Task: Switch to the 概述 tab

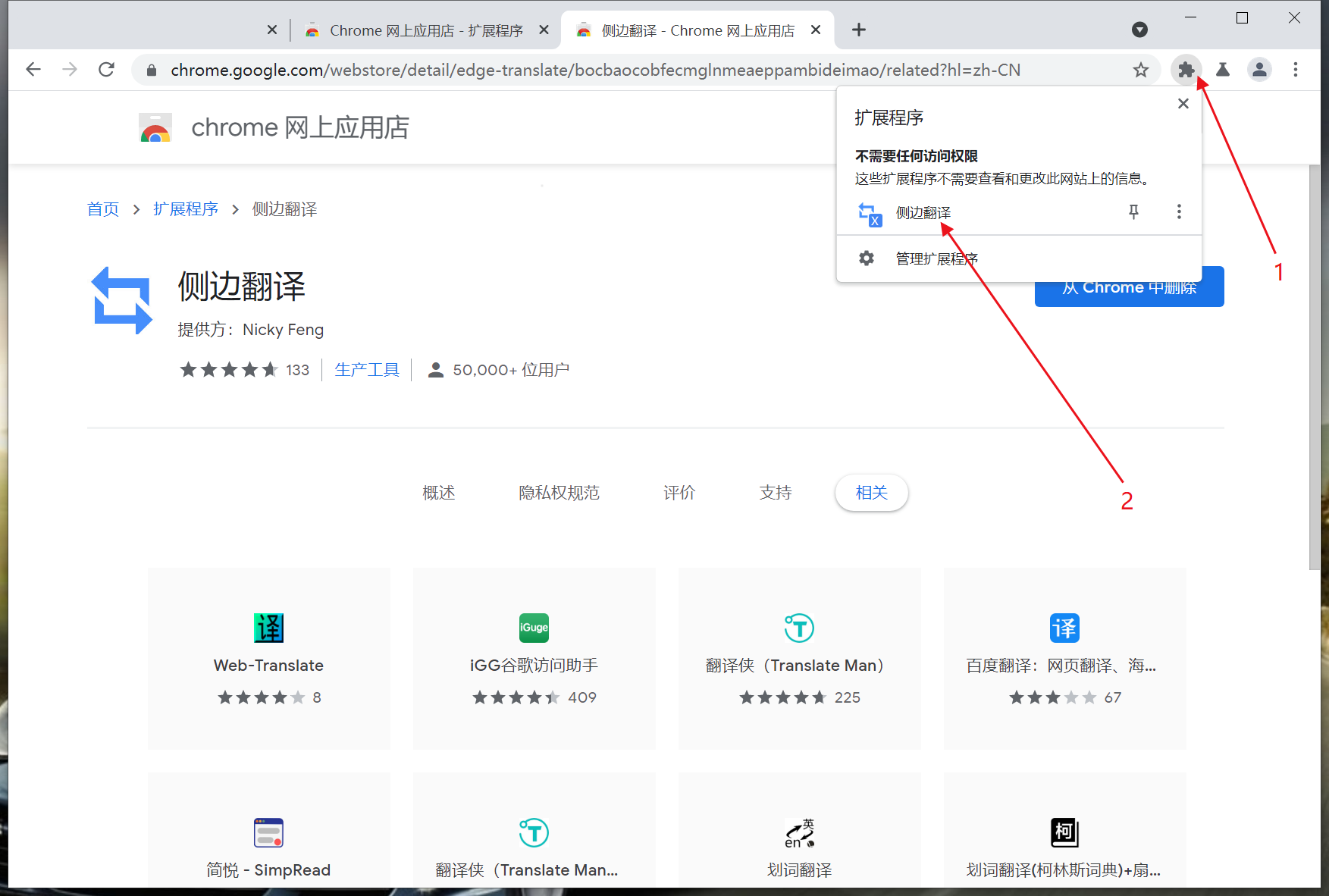Action: 438,493
